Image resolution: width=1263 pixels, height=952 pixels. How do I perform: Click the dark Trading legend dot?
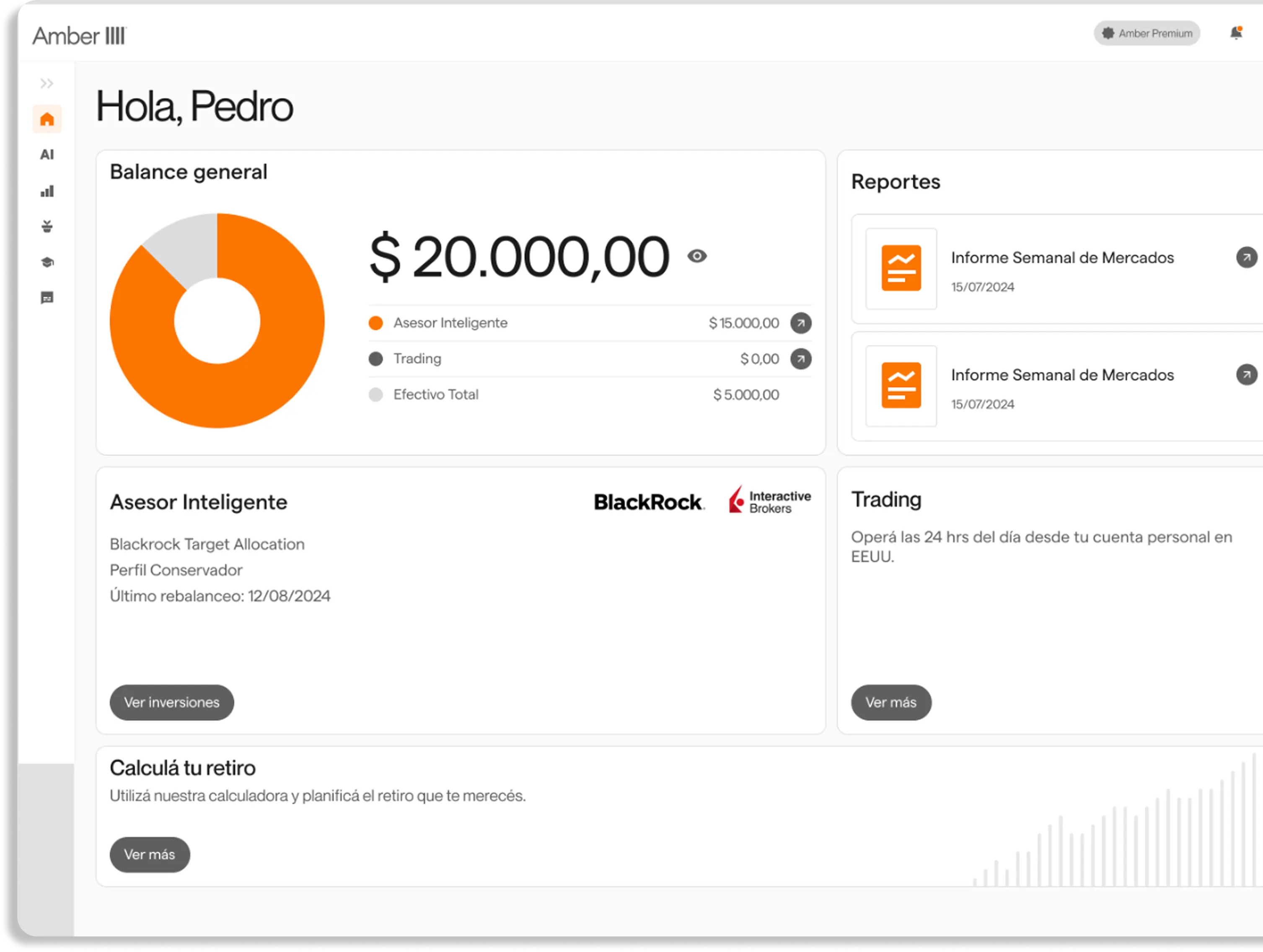(376, 359)
